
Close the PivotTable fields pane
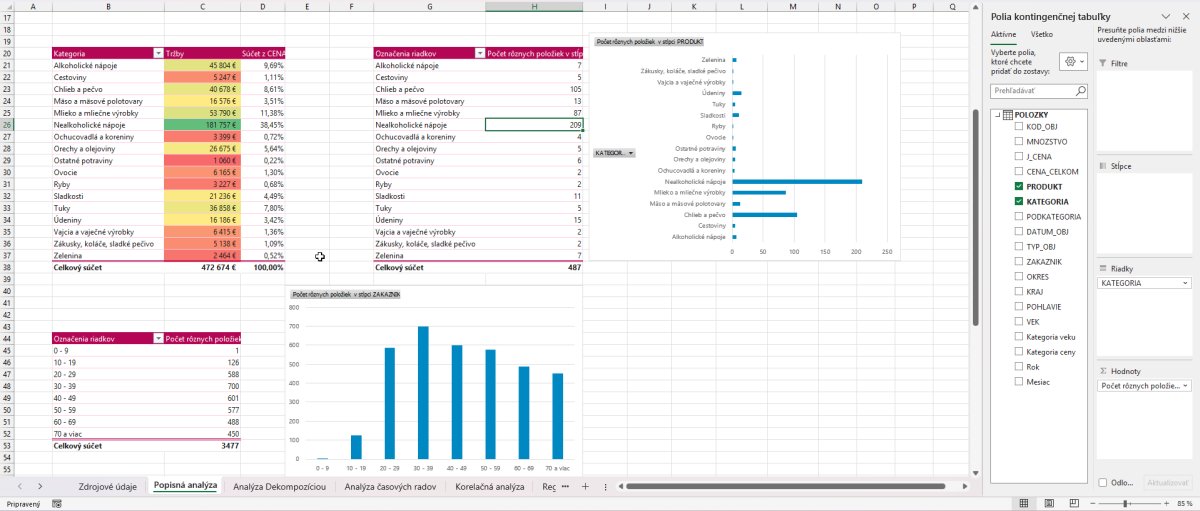point(1185,17)
